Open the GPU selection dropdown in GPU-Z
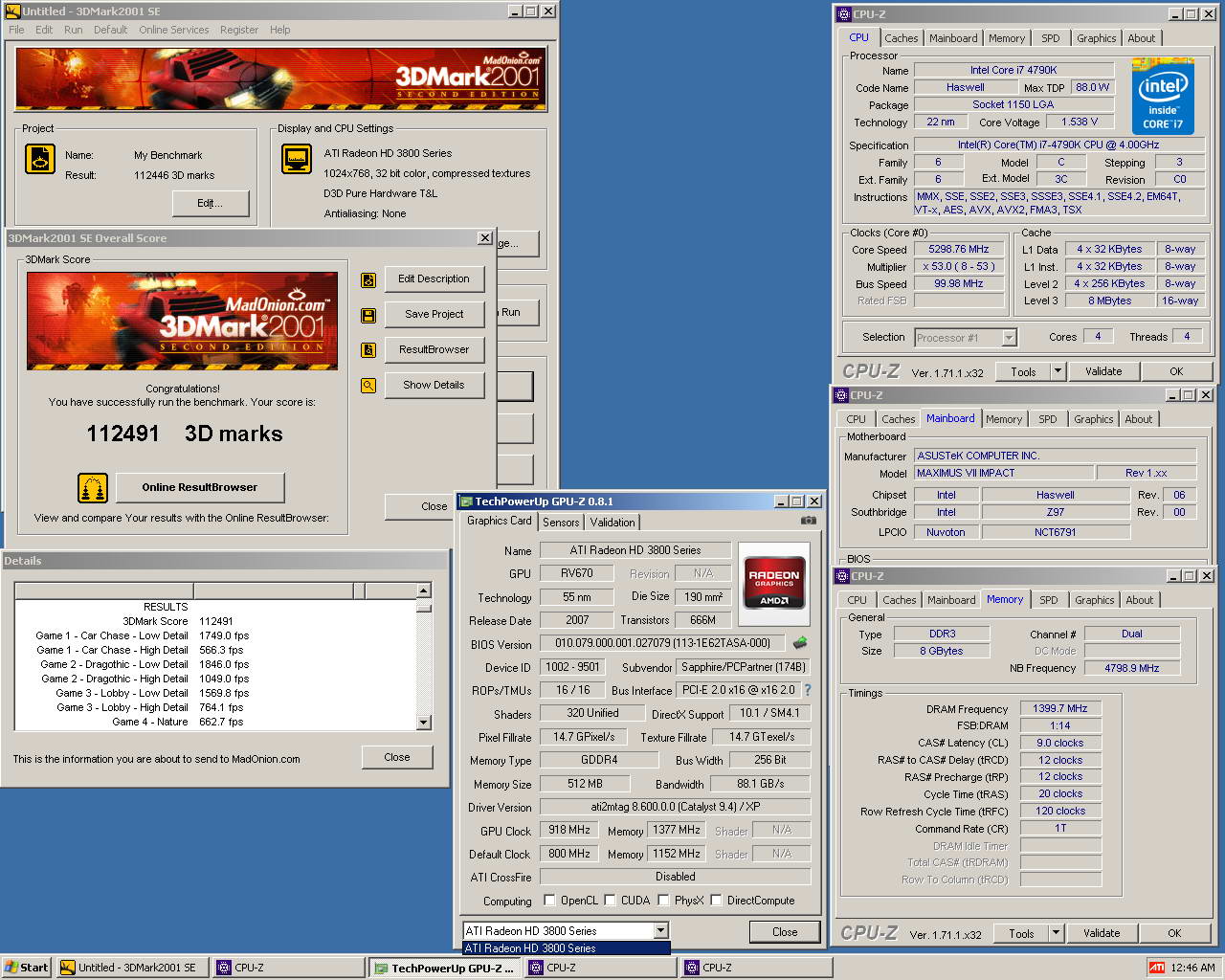 tap(660, 930)
